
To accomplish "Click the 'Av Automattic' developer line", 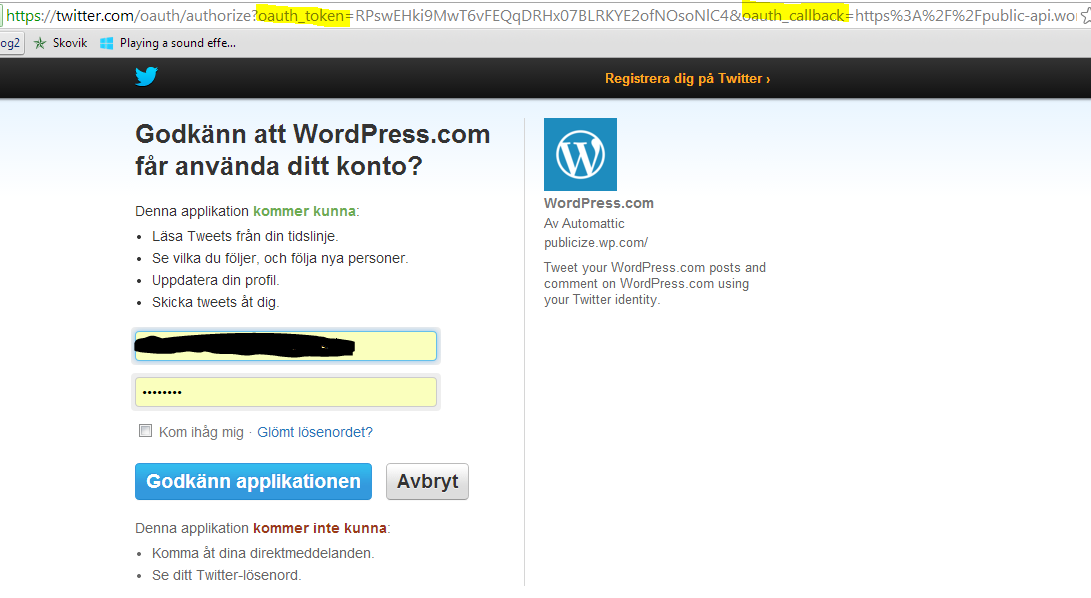I will pos(584,224).
